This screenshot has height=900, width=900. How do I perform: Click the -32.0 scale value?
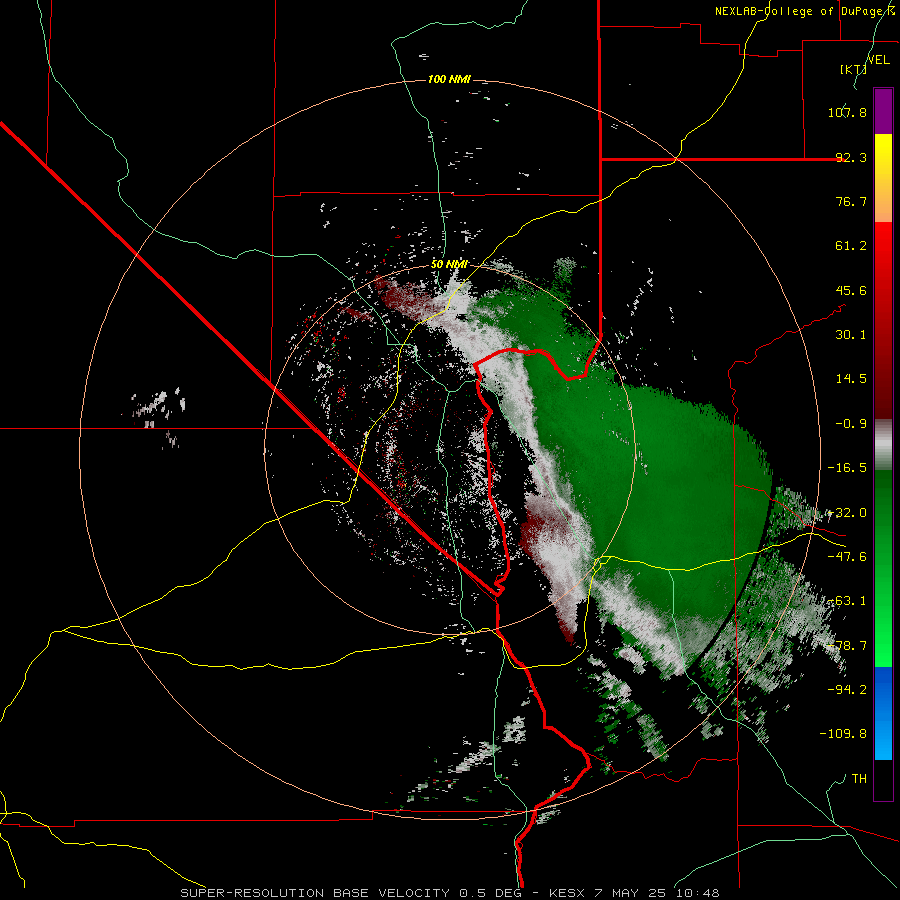(x=847, y=513)
